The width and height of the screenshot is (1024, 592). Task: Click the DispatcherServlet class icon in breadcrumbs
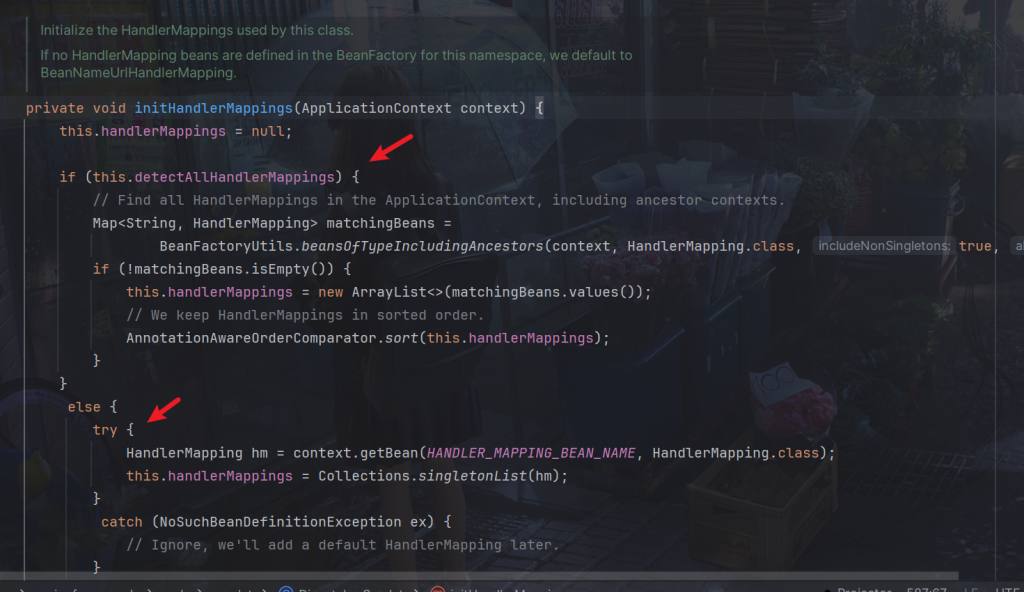(286, 588)
